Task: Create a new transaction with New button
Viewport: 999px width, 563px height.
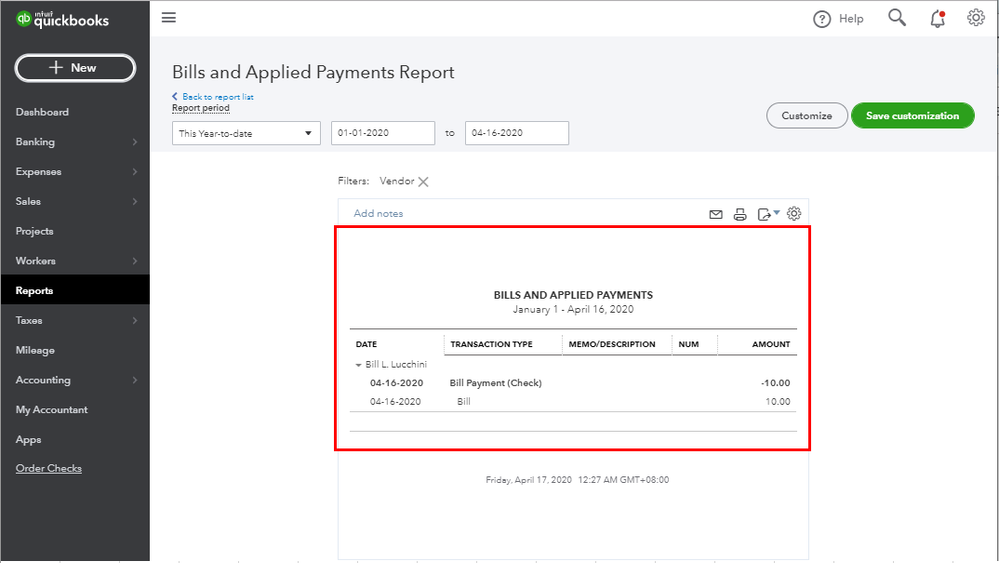Action: [x=75, y=68]
